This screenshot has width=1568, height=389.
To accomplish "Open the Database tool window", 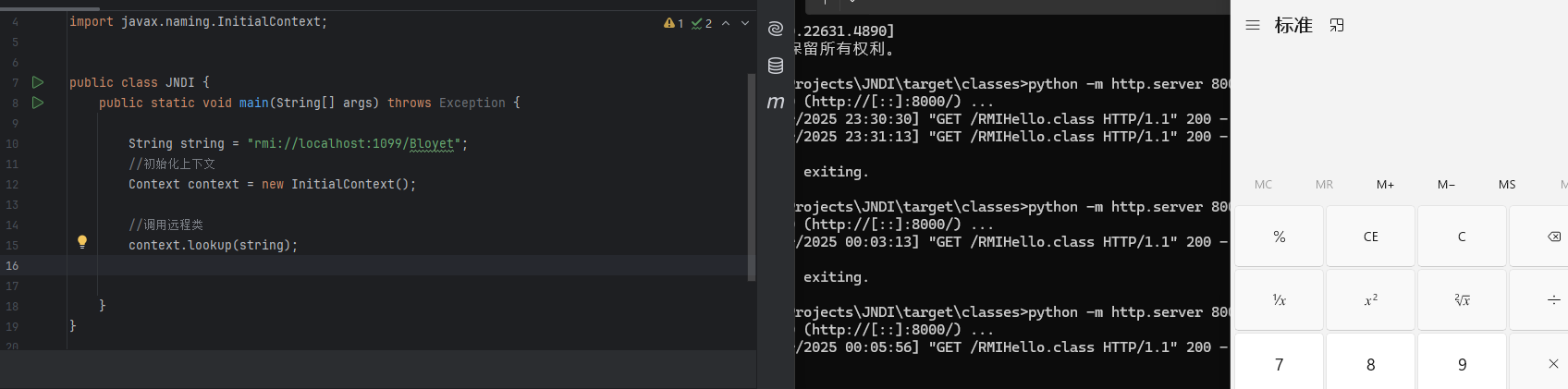I will point(776,66).
